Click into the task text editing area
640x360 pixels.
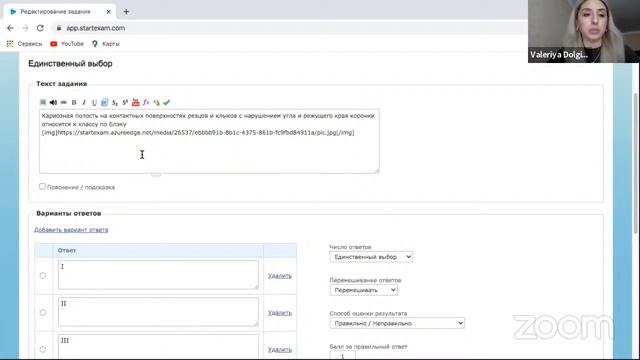coord(209,141)
